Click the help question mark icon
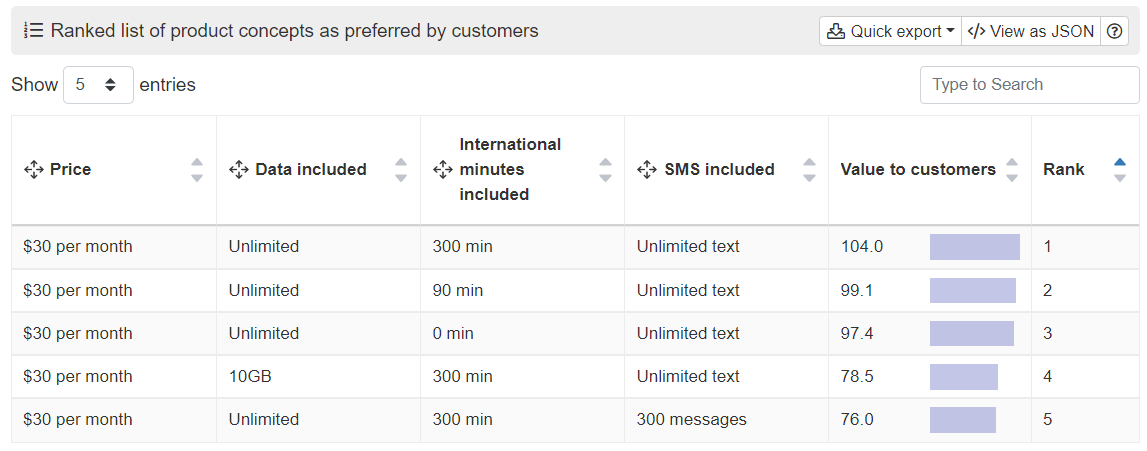This screenshot has height=451, width=1147. pyautogui.click(x=1114, y=31)
